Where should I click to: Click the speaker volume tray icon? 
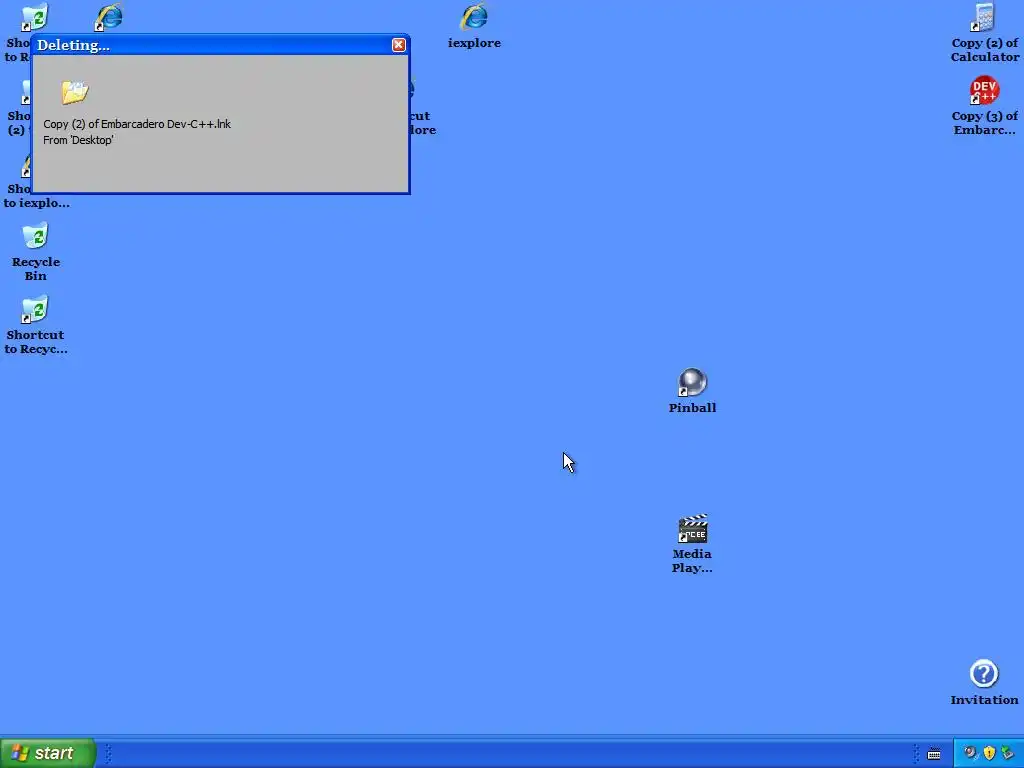point(970,753)
